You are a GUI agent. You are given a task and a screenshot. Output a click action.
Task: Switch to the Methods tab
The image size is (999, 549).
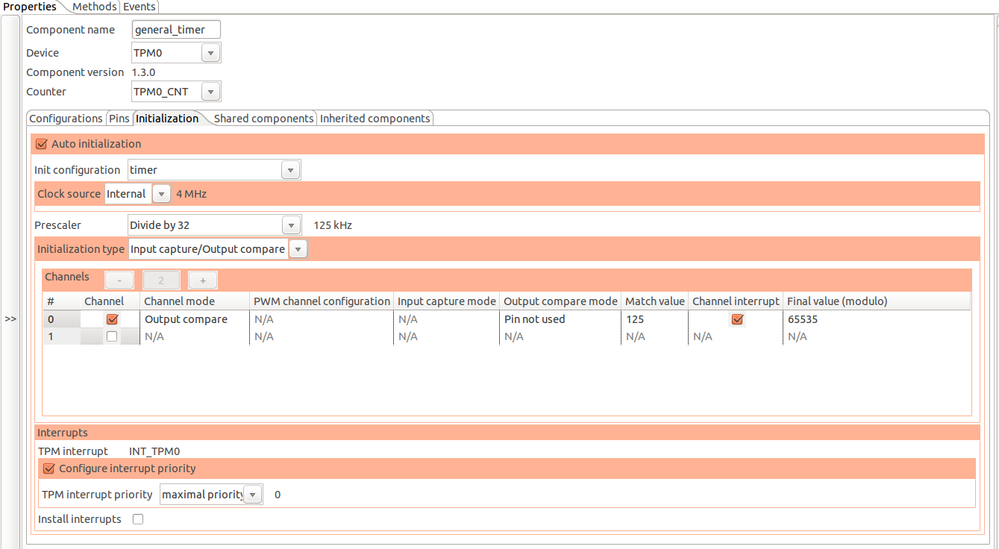(x=94, y=7)
